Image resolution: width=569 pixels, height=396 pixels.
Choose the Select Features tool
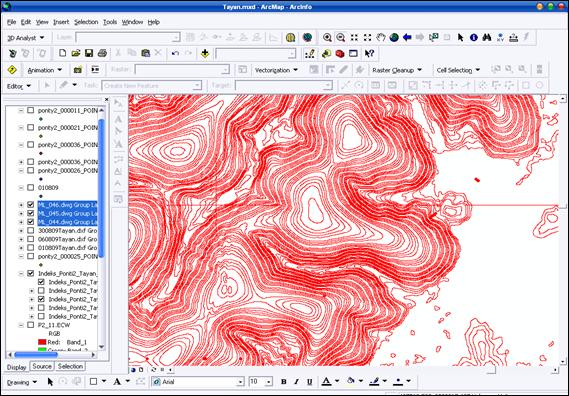point(434,37)
